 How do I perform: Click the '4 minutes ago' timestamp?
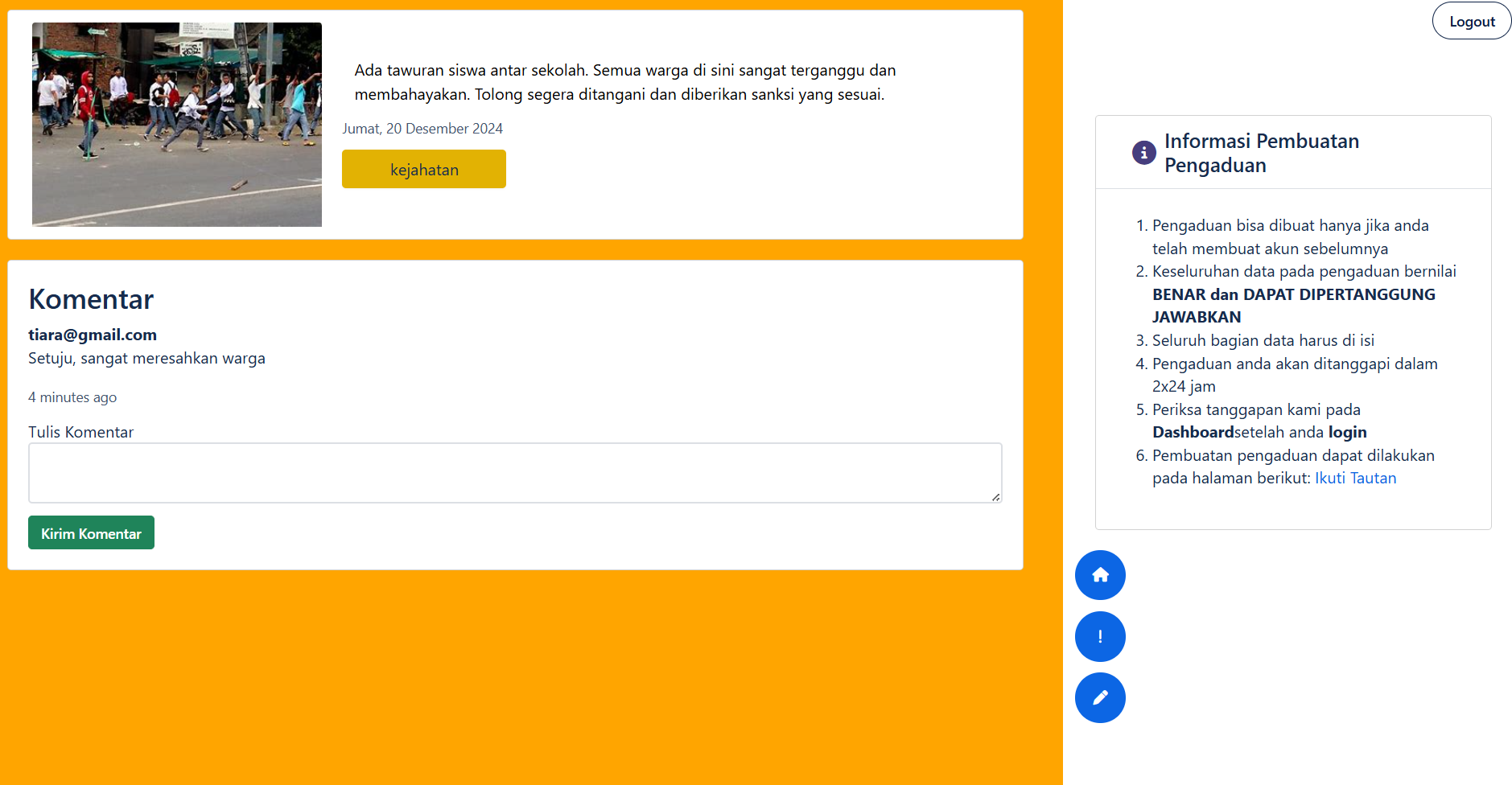click(72, 397)
